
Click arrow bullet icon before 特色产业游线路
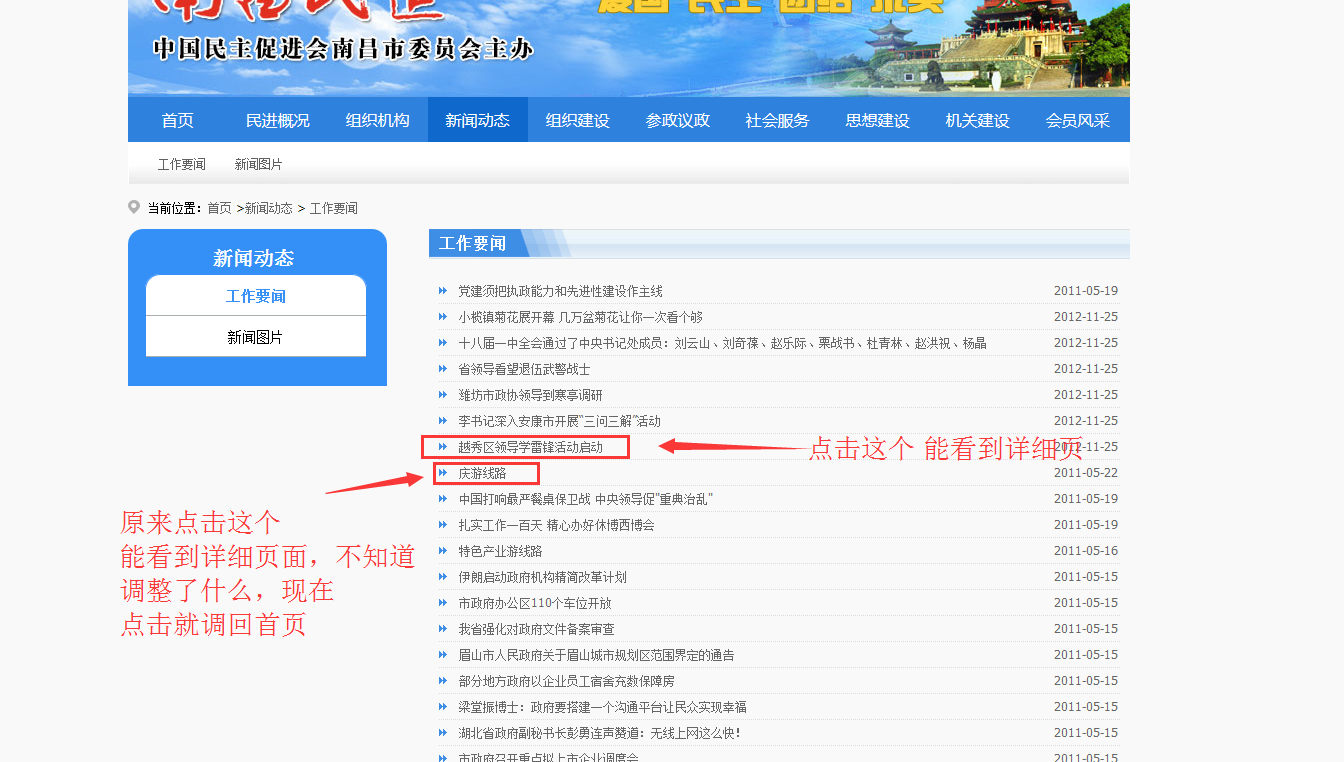[x=443, y=551]
